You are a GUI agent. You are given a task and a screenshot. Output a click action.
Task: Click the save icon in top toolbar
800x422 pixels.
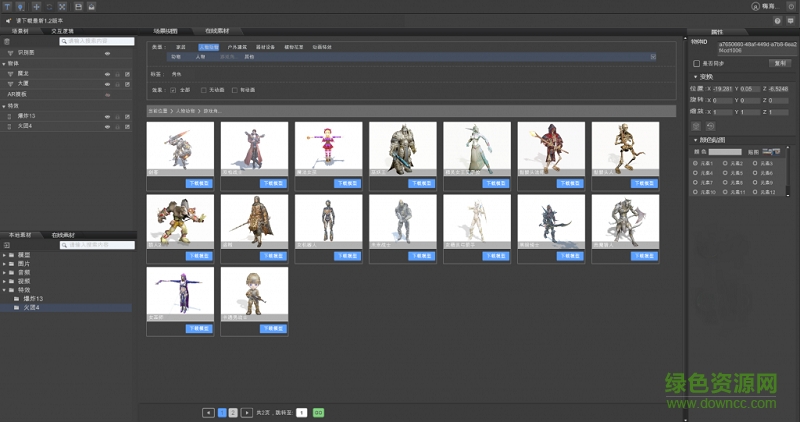78,6
